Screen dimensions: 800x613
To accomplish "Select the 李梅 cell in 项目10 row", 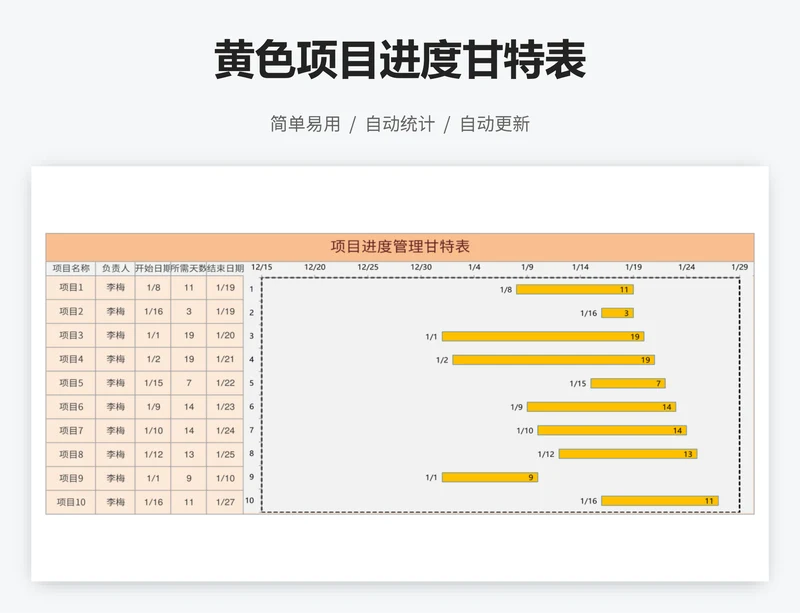I will click(115, 502).
